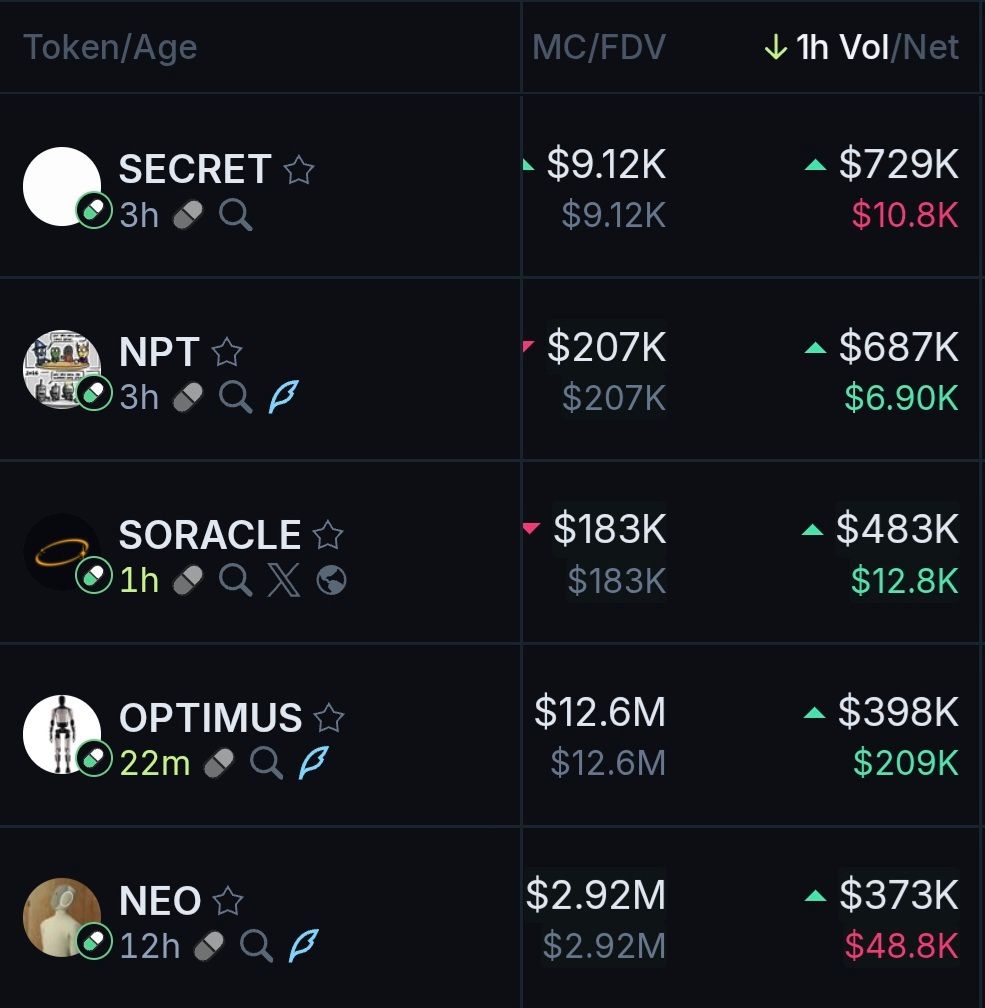985x1008 pixels.
Task: Click the search magnifier under SECRET
Action: click(236, 214)
